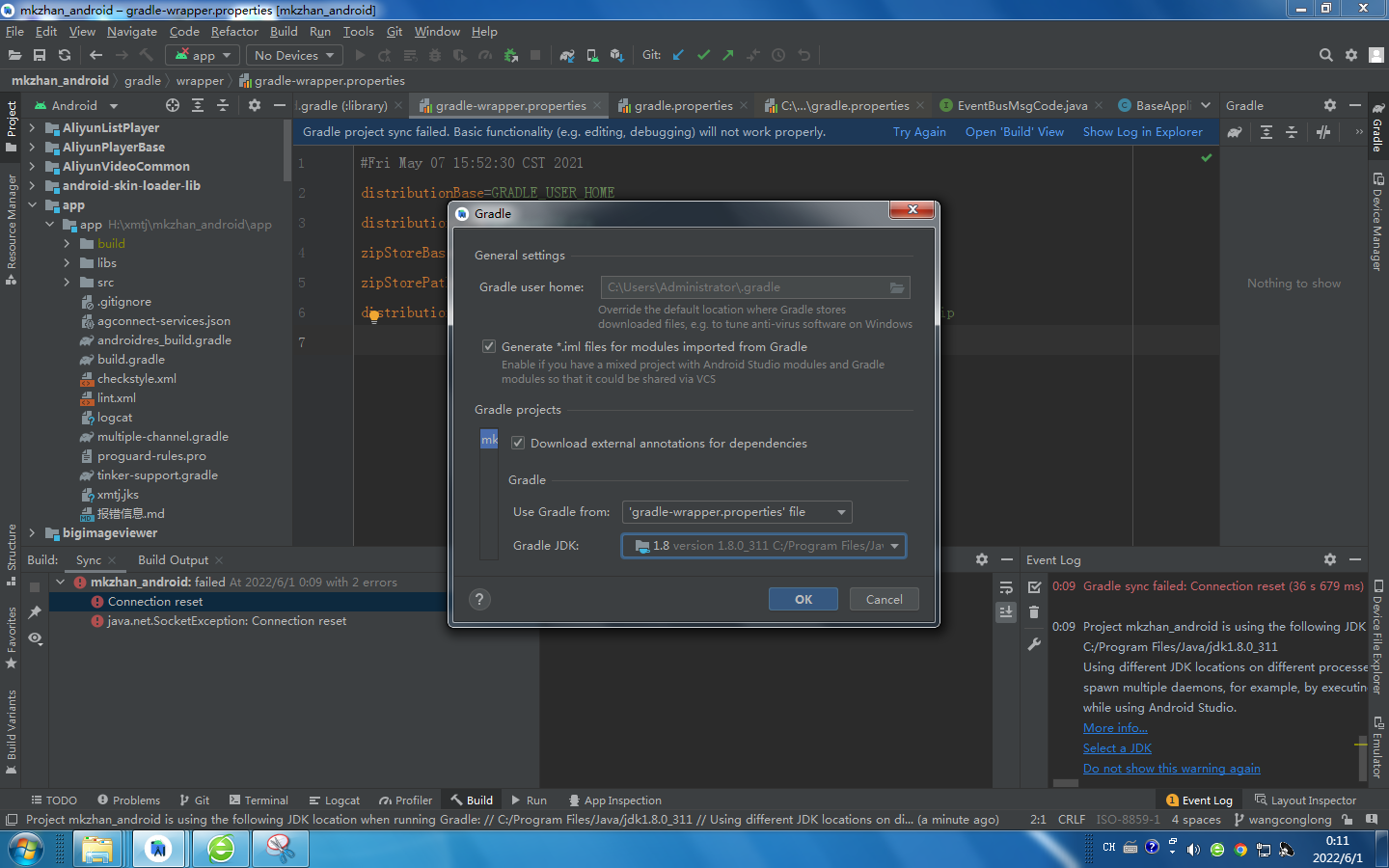
Task: Clear the Event Log with the trash icon
Action: (x=1034, y=611)
